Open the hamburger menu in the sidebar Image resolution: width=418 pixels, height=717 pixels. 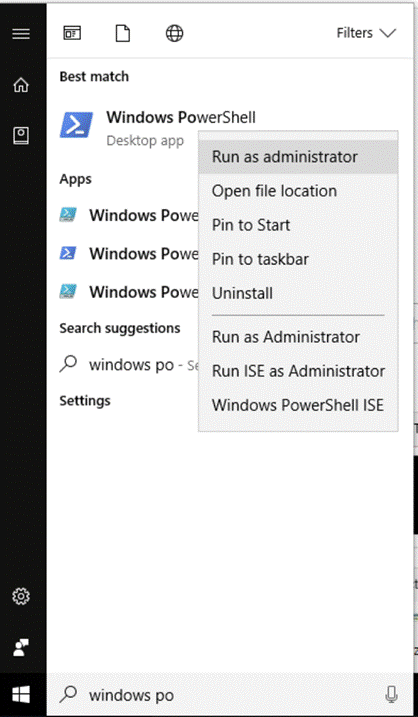coord(21,33)
